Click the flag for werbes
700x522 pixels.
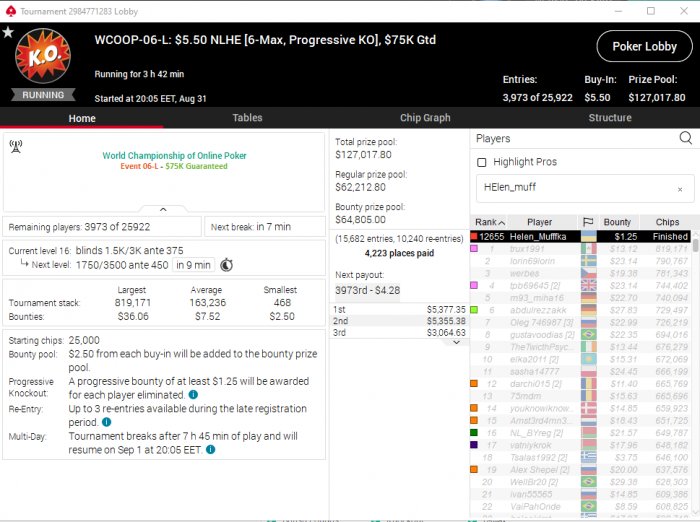588,273
